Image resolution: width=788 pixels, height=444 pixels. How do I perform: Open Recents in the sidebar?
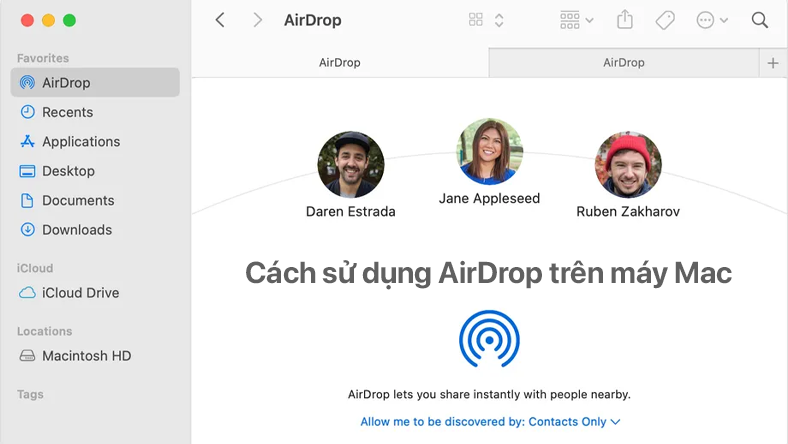95,112
